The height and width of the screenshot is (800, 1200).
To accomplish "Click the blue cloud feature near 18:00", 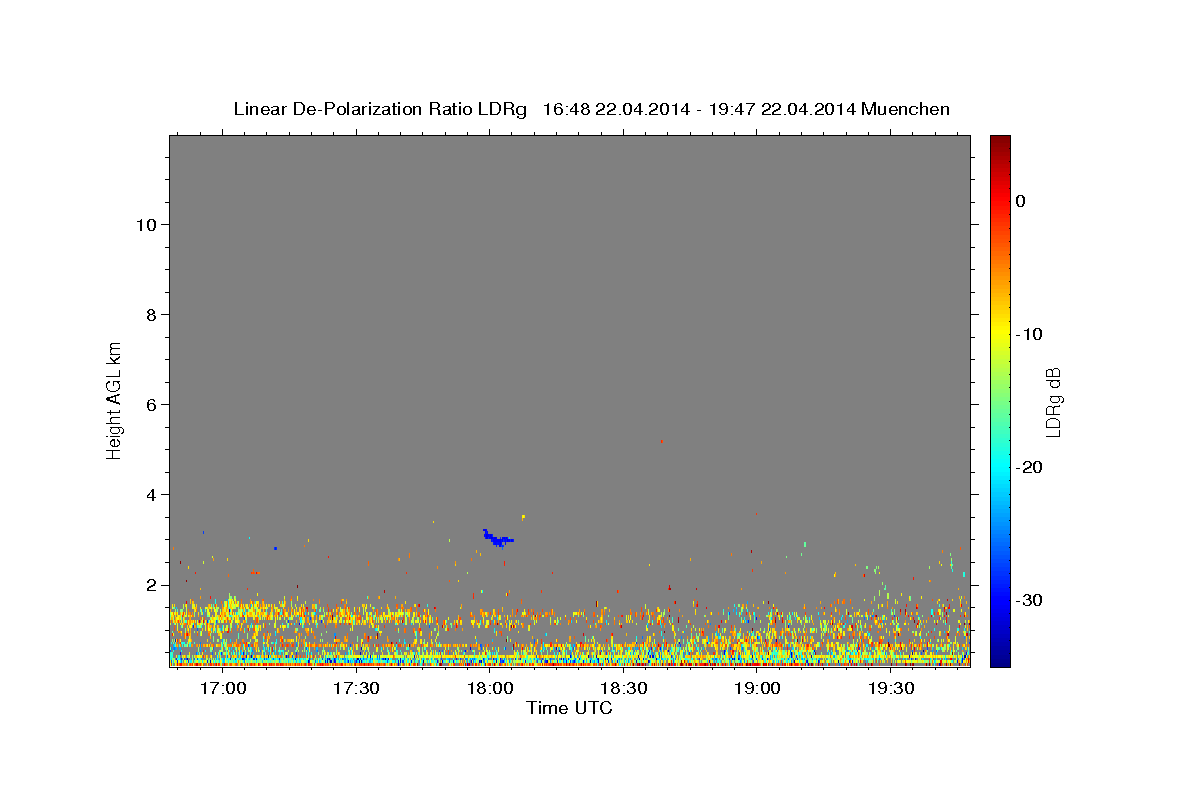I will [x=497, y=539].
